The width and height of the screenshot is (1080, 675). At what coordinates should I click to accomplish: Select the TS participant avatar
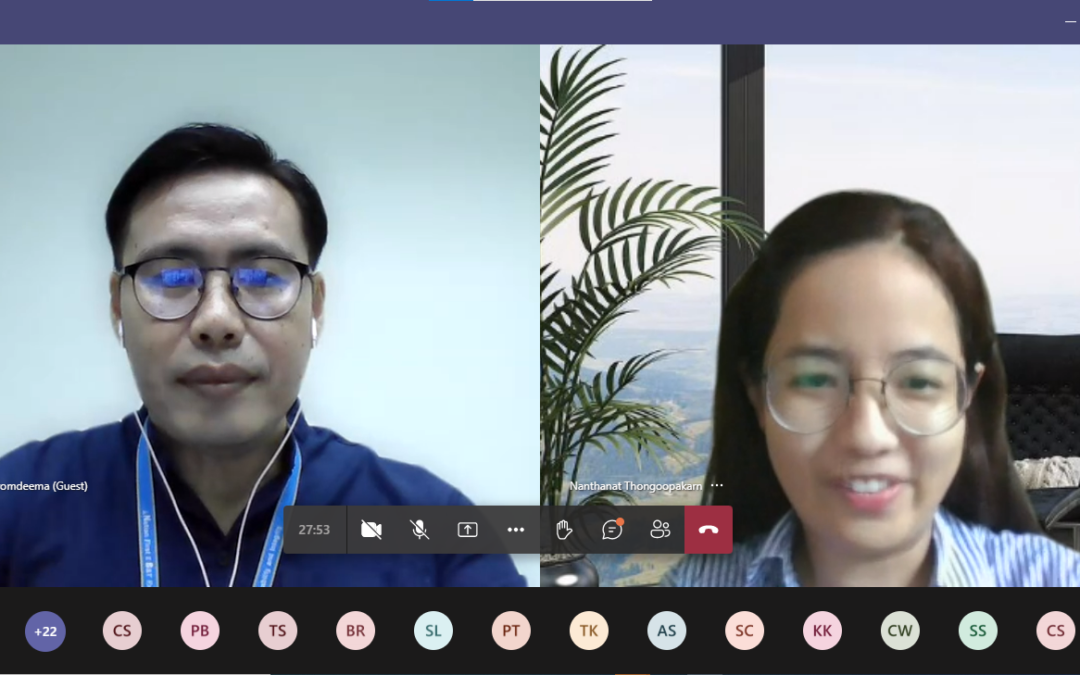click(x=278, y=631)
